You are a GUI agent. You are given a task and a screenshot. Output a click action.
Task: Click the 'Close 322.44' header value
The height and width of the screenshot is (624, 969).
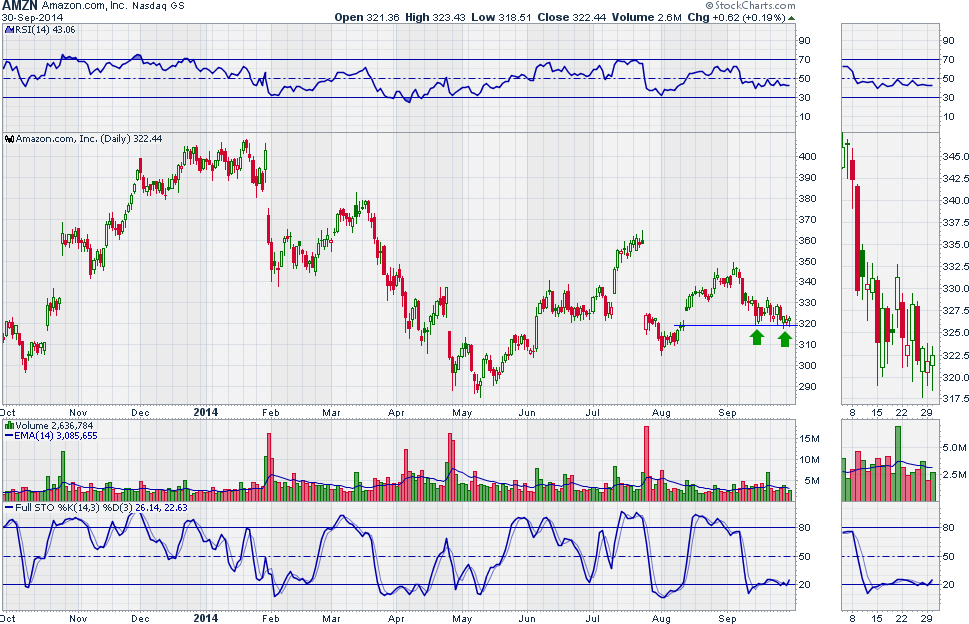[x=571, y=17]
